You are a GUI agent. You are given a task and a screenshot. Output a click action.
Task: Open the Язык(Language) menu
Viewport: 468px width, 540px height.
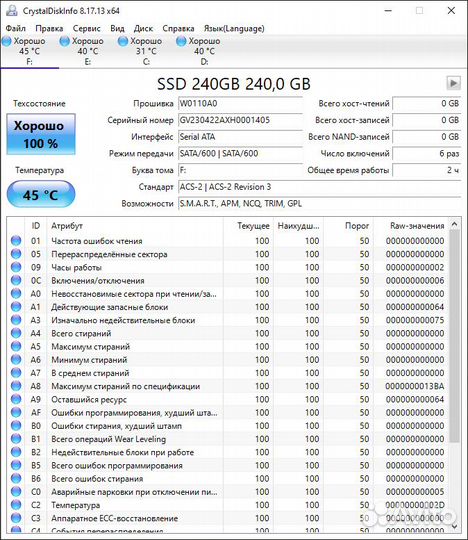(x=234, y=28)
